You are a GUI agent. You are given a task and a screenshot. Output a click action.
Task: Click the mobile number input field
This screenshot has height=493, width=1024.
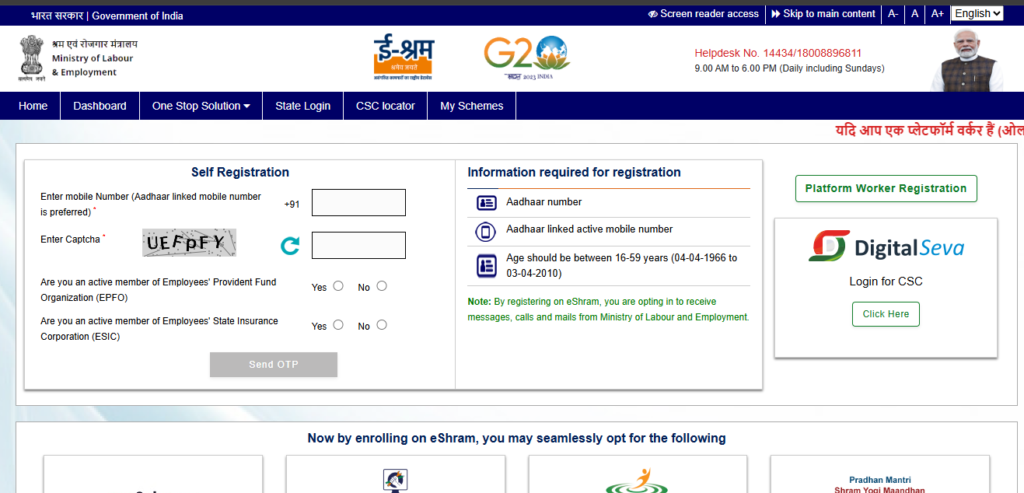coord(358,203)
